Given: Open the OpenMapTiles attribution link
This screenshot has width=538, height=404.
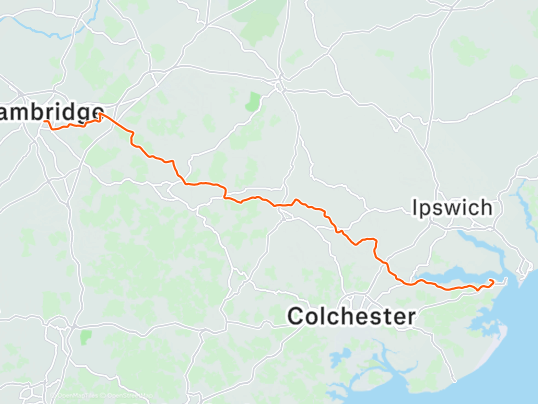Looking at the screenshot, I should tap(76, 395).
